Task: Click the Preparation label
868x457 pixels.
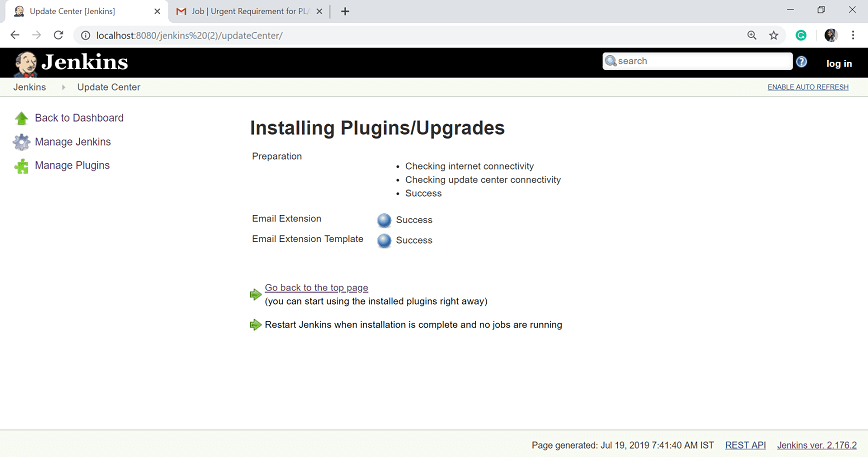Action: tap(277, 157)
